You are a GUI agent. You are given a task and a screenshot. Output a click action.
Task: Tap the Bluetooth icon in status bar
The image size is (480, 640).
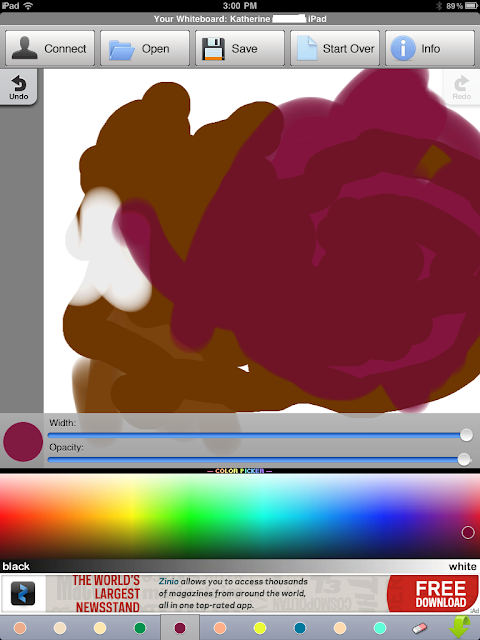(439, 6)
